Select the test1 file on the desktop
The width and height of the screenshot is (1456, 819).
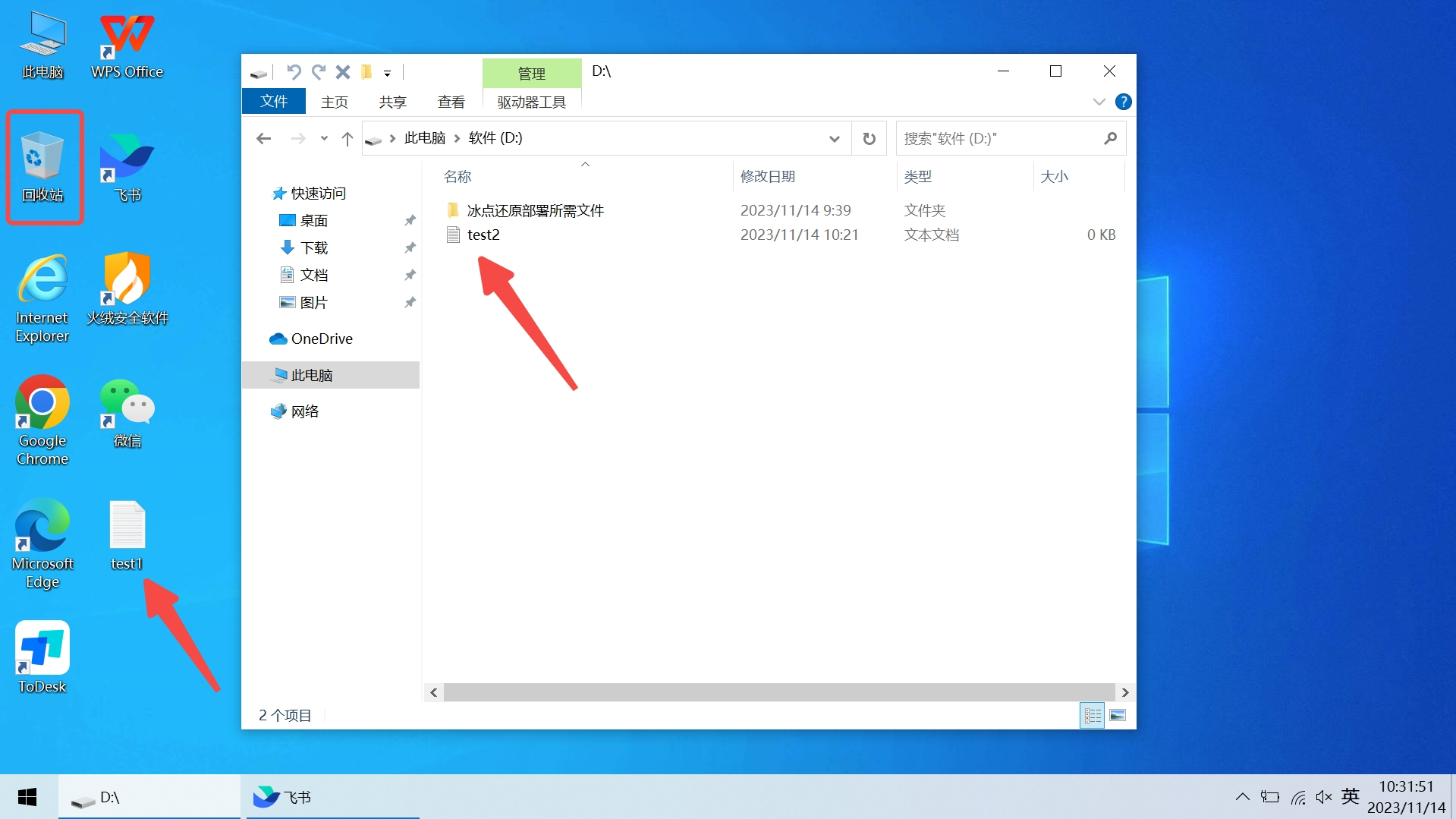click(x=127, y=536)
